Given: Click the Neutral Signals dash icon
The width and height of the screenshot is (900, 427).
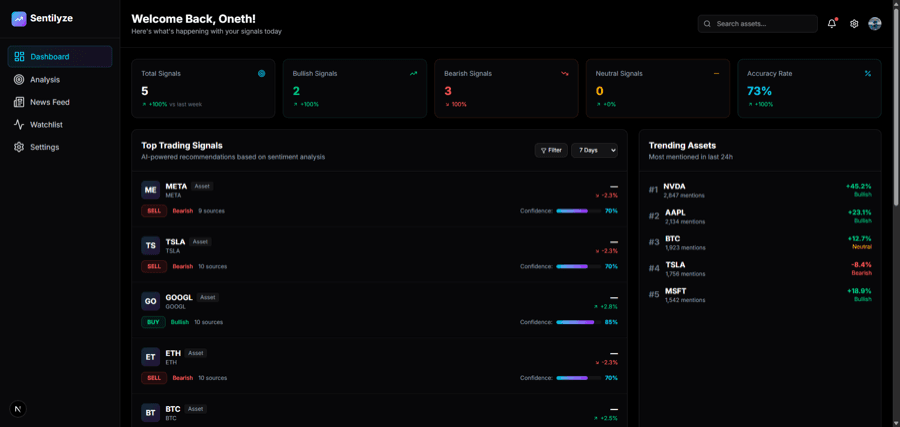Looking at the screenshot, I should [716, 73].
